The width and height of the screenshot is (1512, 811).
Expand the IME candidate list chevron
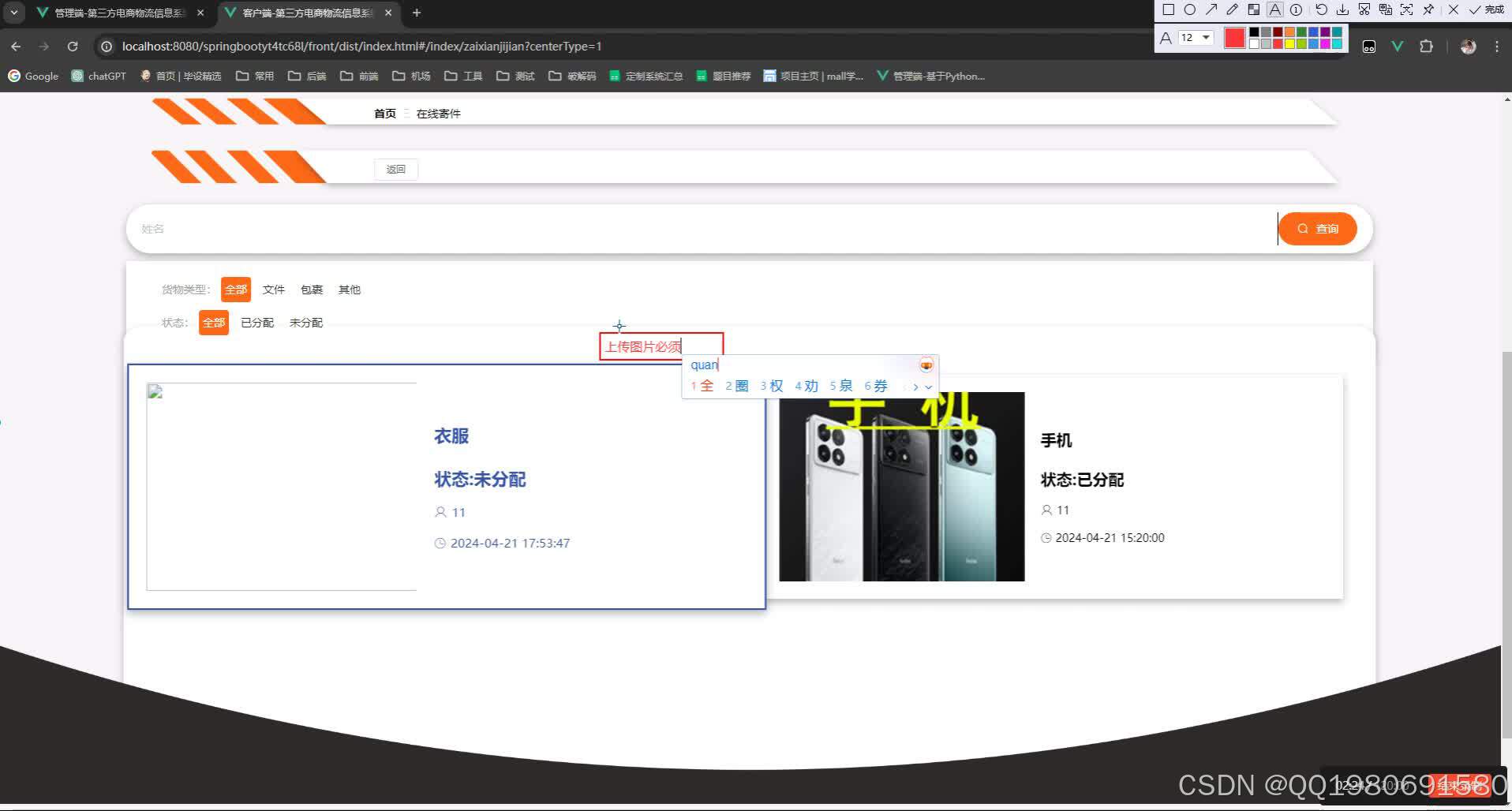click(x=928, y=387)
